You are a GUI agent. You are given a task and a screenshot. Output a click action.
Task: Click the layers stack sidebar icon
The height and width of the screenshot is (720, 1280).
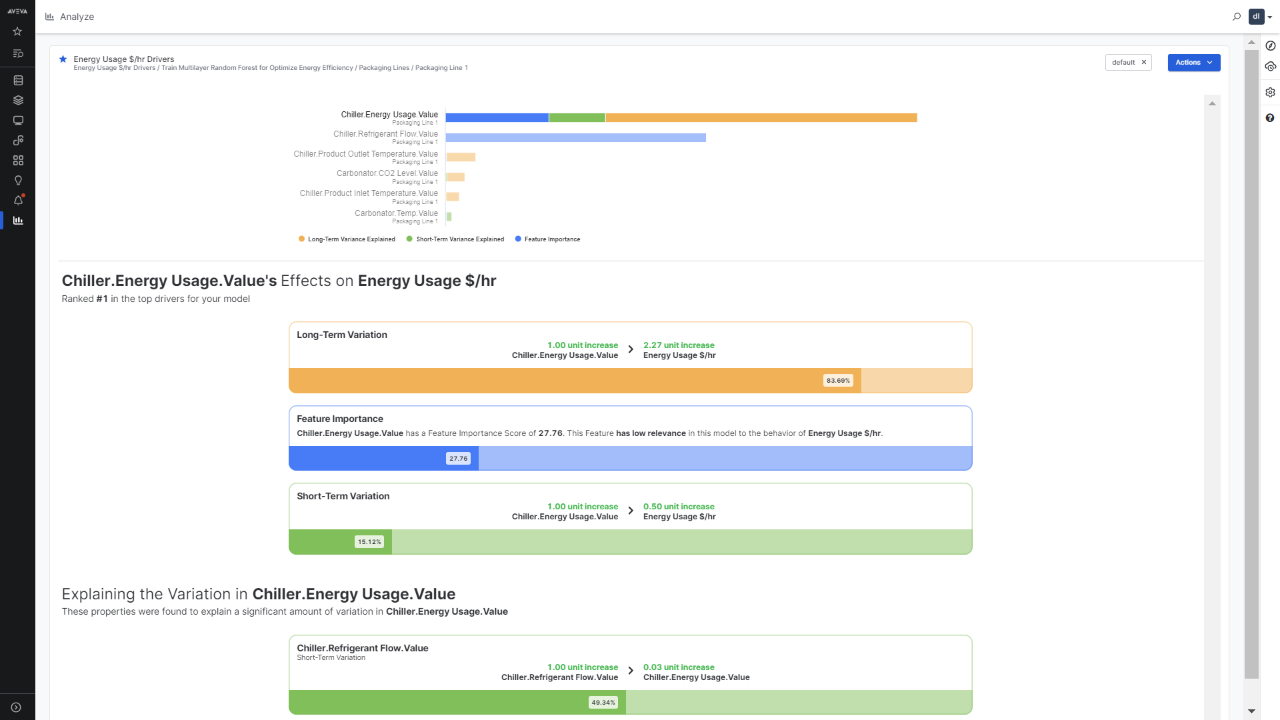point(17,100)
